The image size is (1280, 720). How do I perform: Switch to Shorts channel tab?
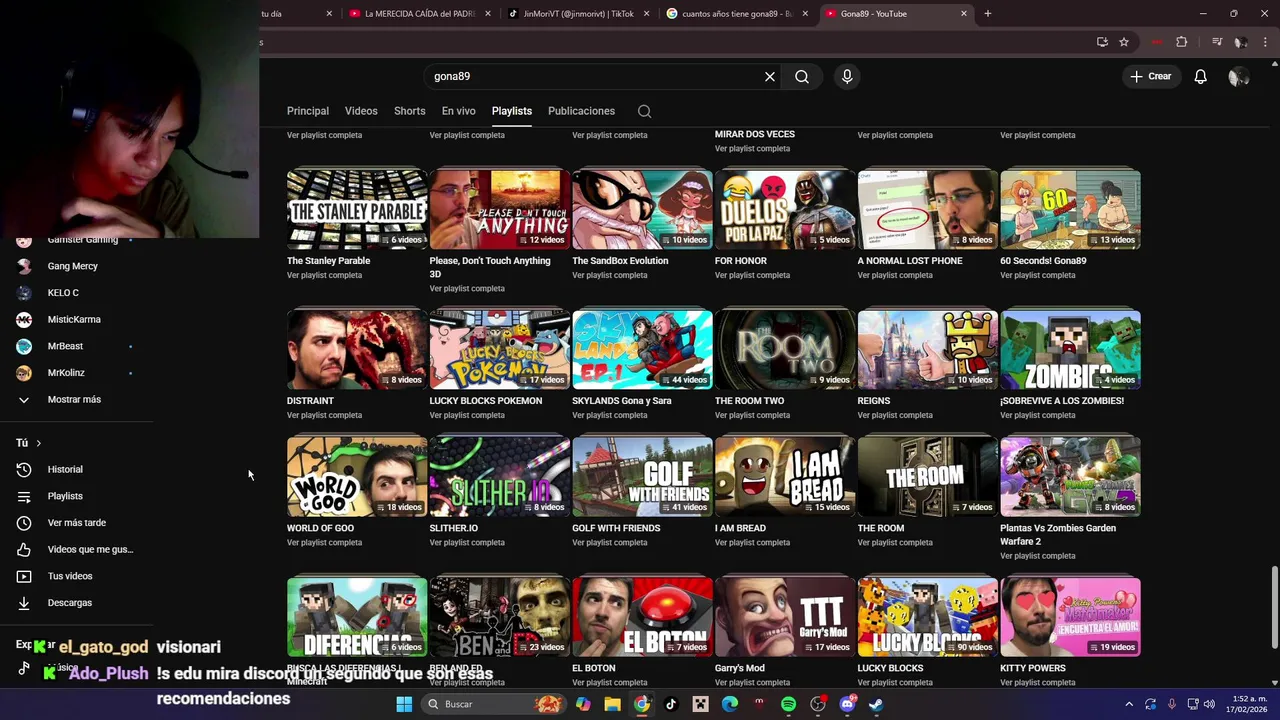coord(409,111)
